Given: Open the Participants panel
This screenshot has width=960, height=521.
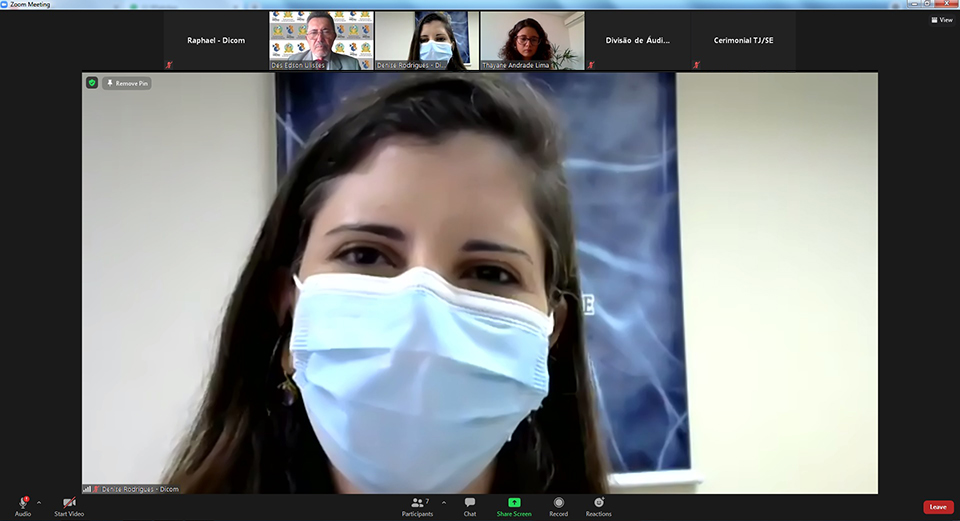Looking at the screenshot, I should coord(417,502).
